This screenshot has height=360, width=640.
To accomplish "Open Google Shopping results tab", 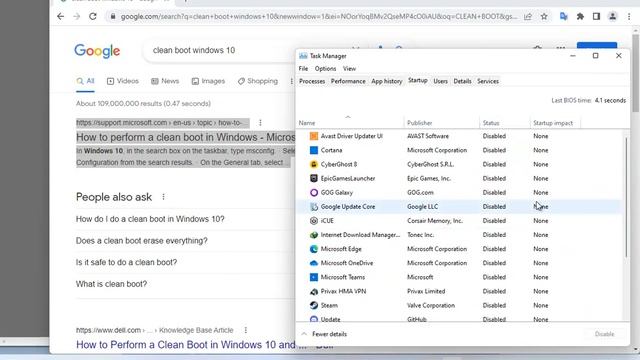I will click(x=258, y=81).
